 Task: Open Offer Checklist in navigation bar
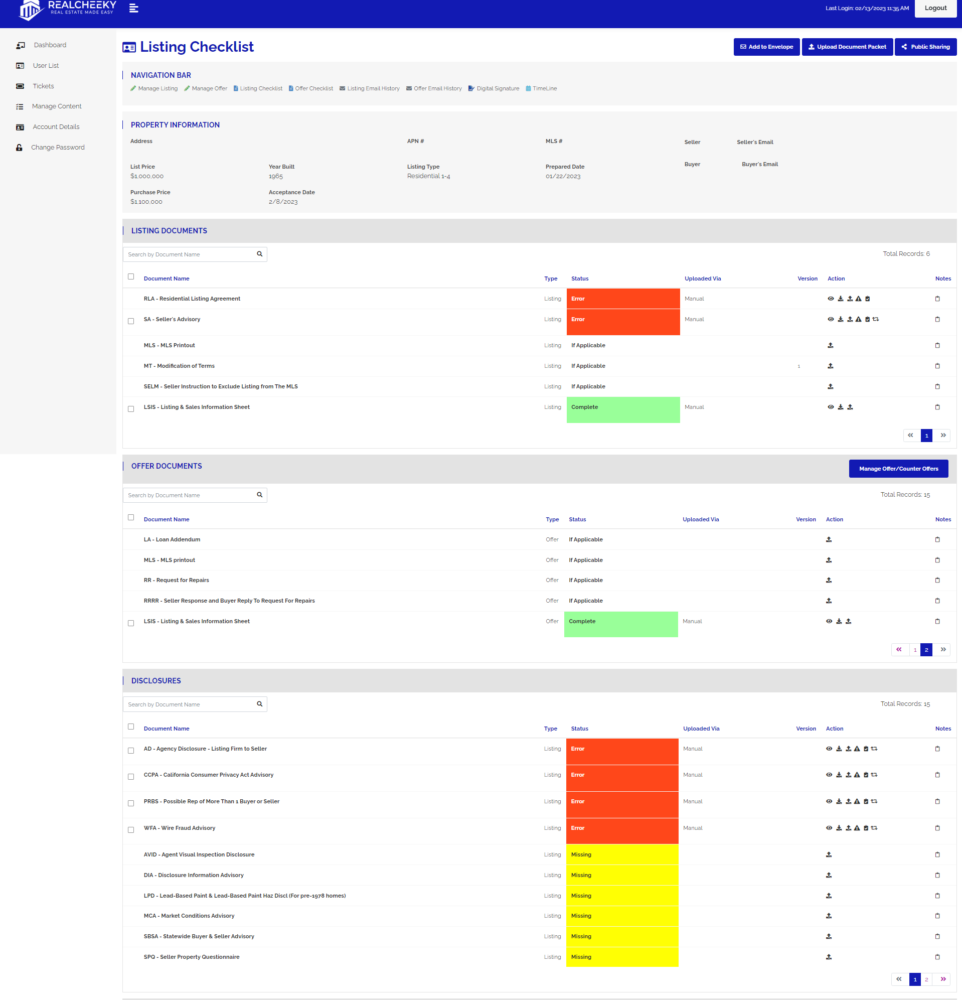point(311,88)
